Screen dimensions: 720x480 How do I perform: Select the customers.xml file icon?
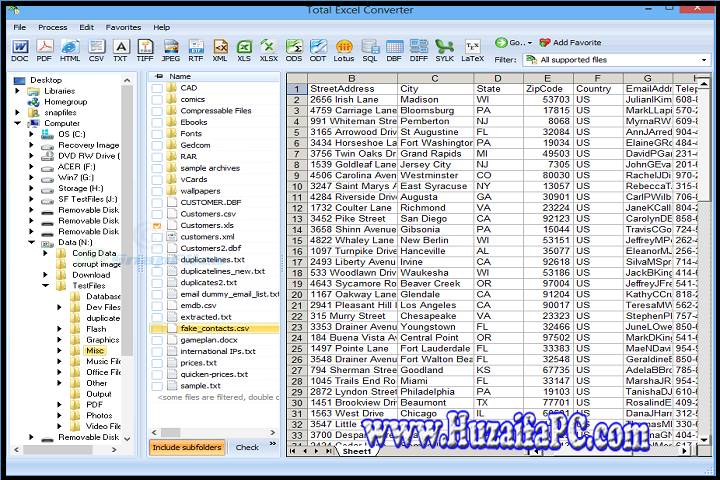pyautogui.click(x=172, y=237)
